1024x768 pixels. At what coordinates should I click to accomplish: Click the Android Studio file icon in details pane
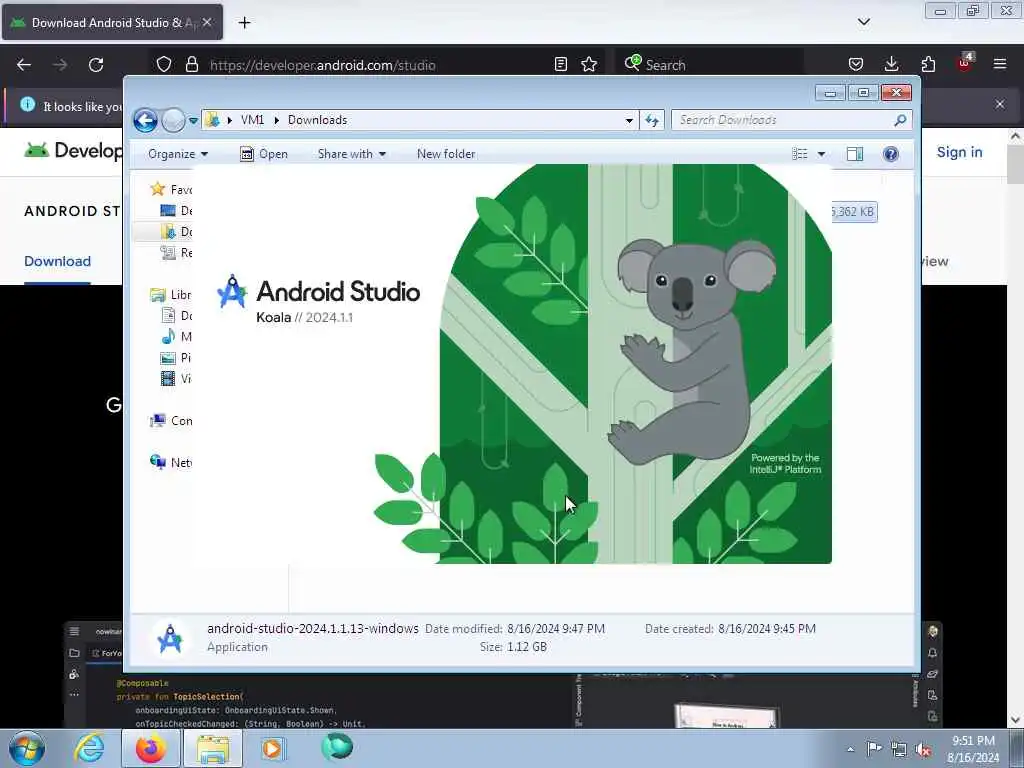(170, 638)
